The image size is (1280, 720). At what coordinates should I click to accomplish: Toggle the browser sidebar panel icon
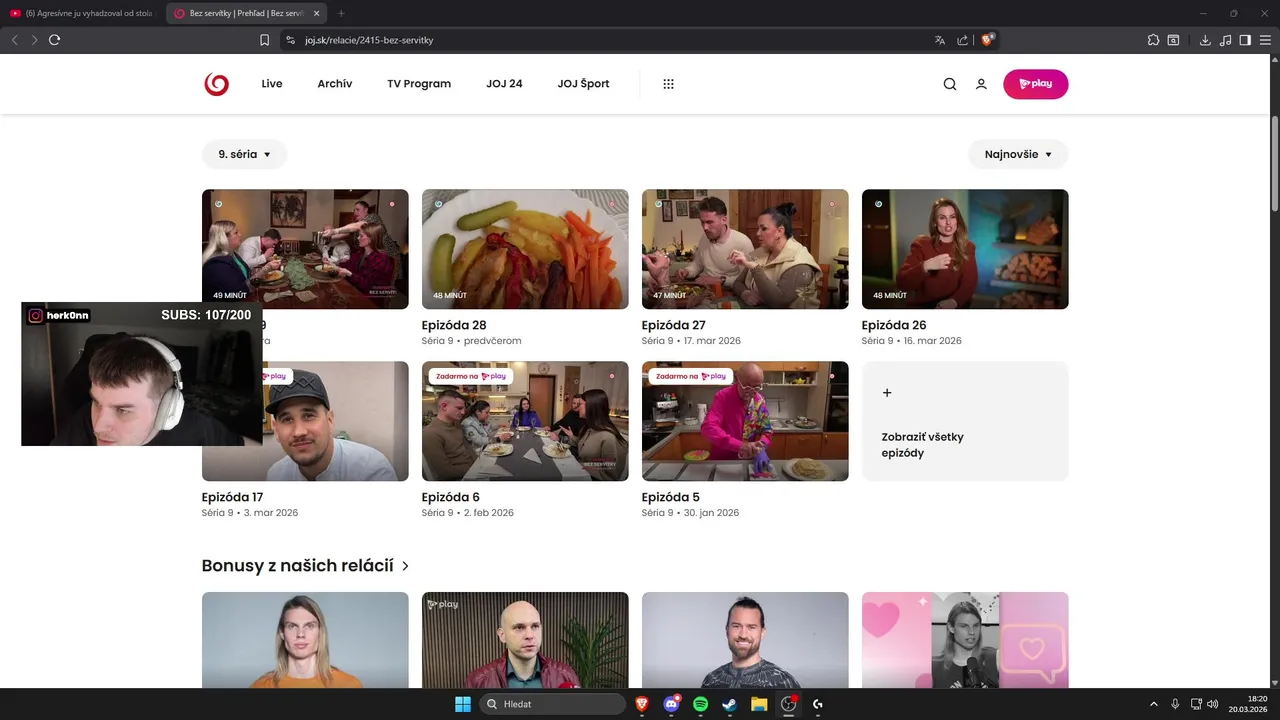(1245, 40)
